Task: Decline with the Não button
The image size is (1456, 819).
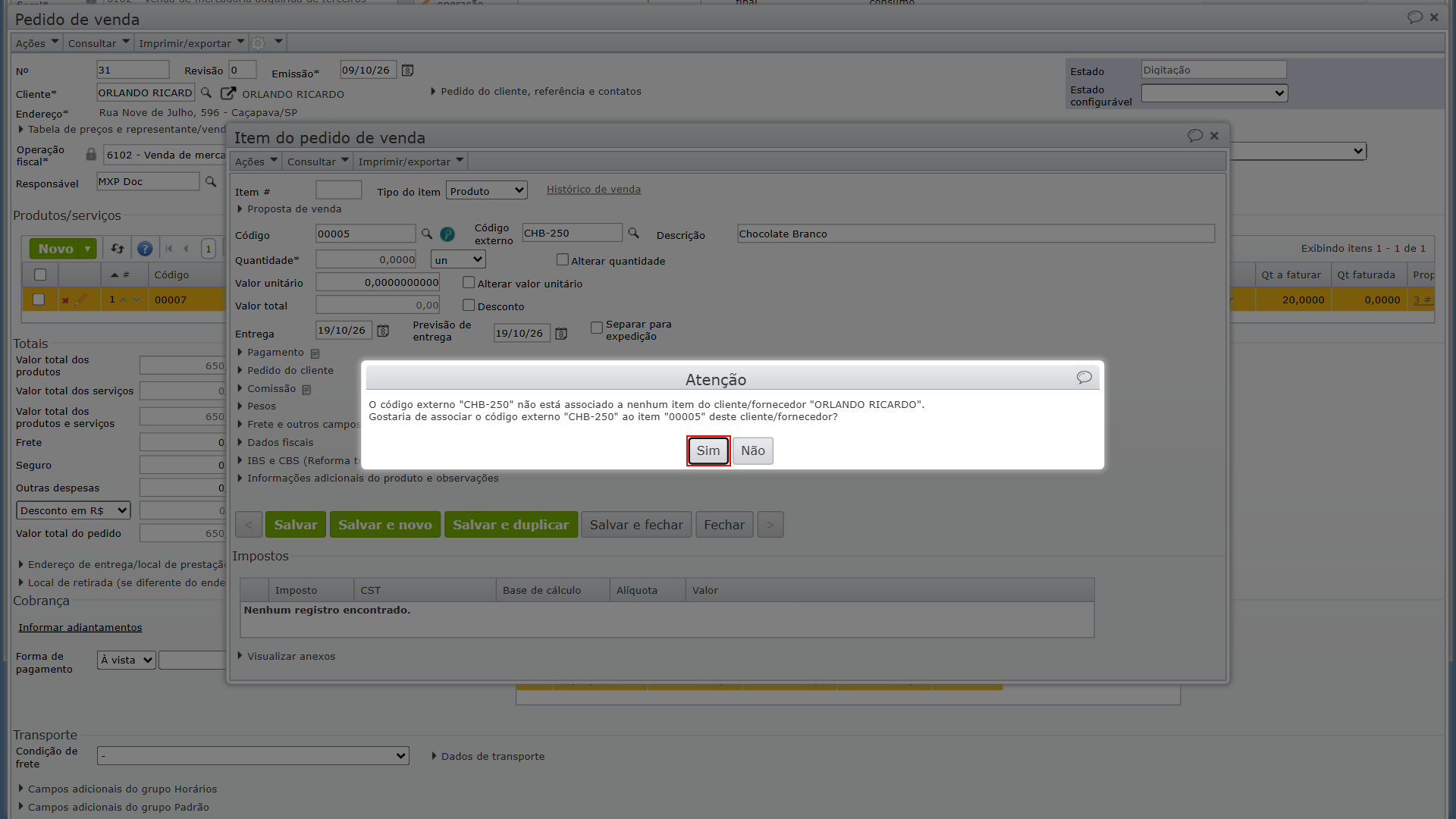Action: tap(753, 450)
